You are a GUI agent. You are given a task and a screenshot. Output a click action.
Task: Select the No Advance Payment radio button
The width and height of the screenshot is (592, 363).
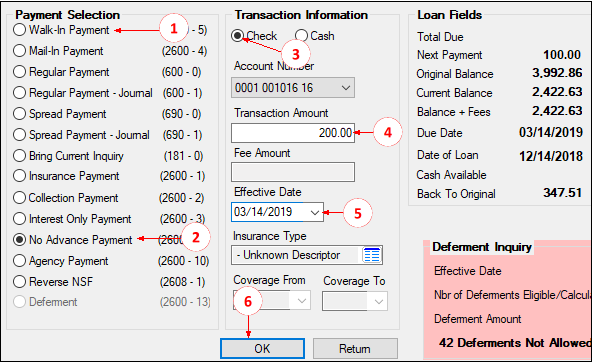[x=19, y=239]
